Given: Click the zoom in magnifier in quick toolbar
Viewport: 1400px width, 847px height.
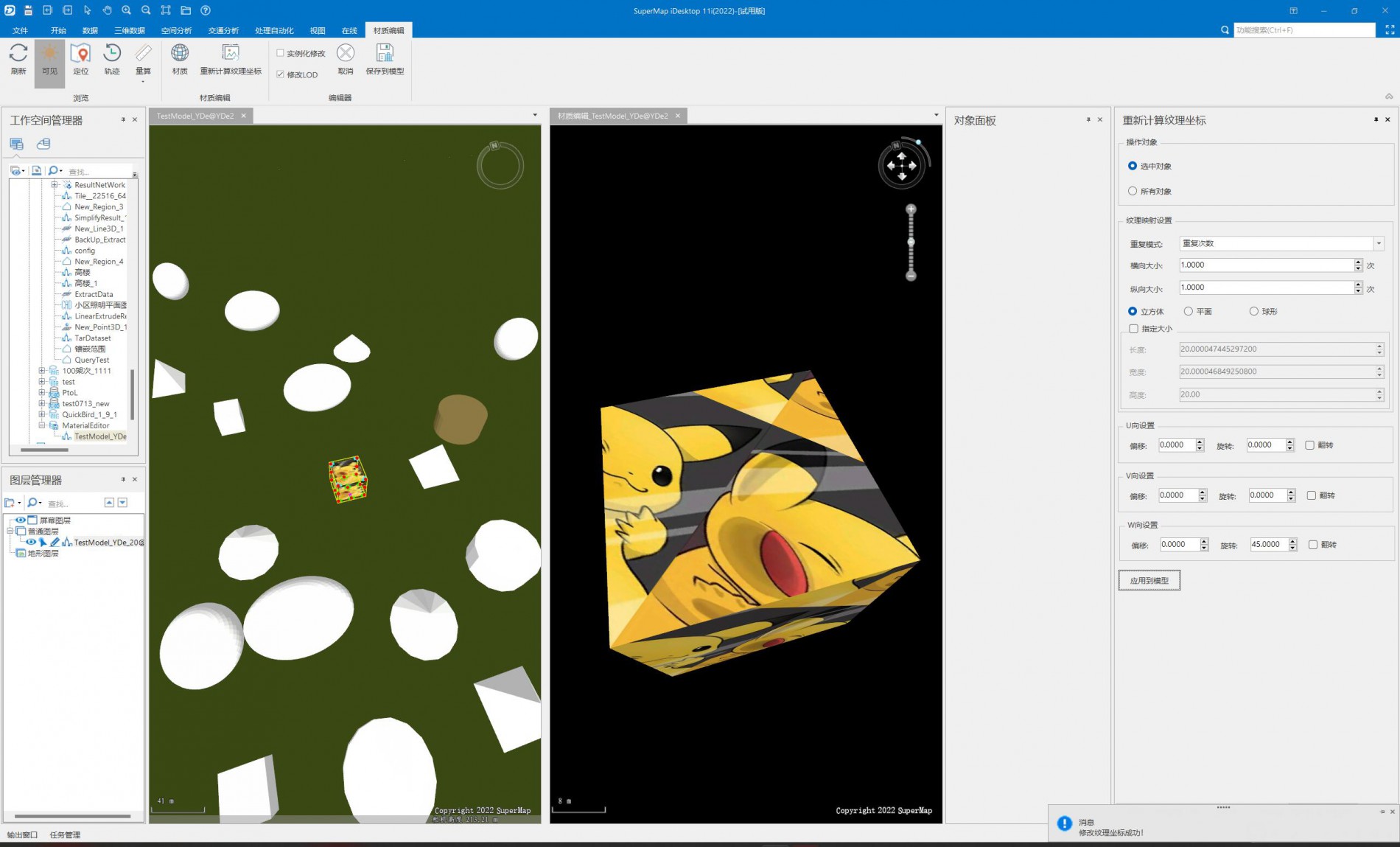Looking at the screenshot, I should (x=127, y=10).
